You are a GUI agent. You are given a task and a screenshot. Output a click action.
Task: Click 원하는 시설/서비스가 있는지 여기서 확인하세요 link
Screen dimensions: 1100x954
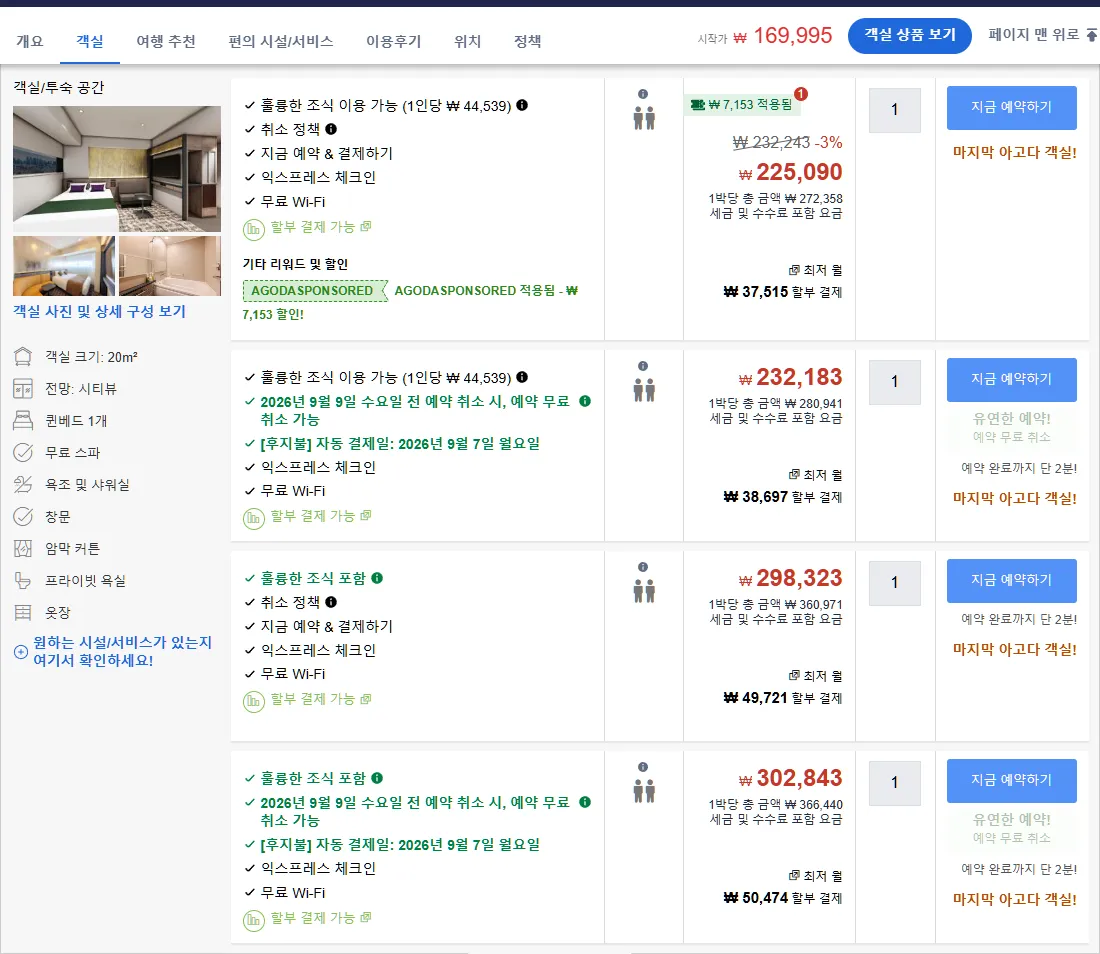click(x=122, y=652)
